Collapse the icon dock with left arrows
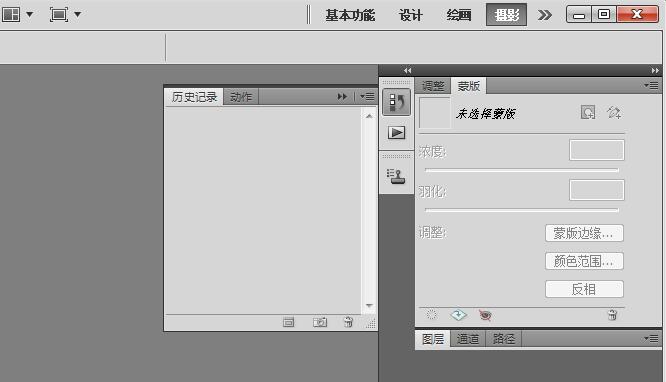This screenshot has height=382, width=666. 407,71
